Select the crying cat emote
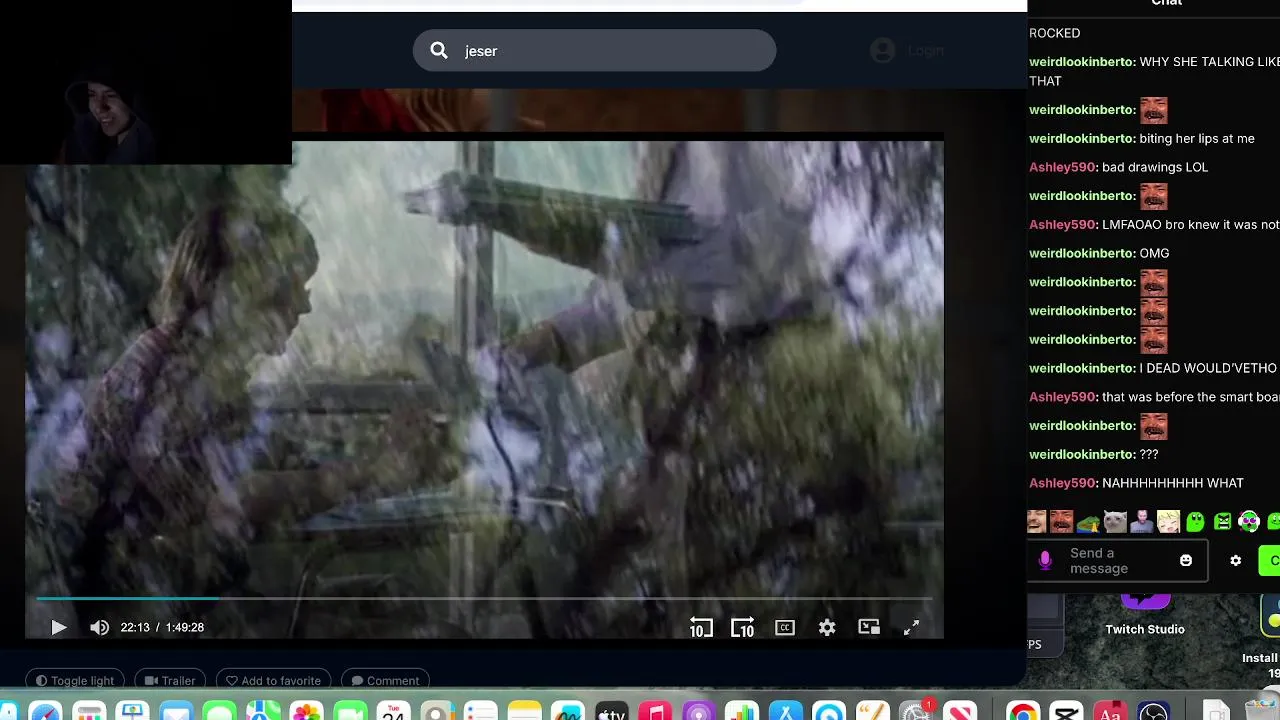Screen dimensions: 1280x720 point(1115,522)
